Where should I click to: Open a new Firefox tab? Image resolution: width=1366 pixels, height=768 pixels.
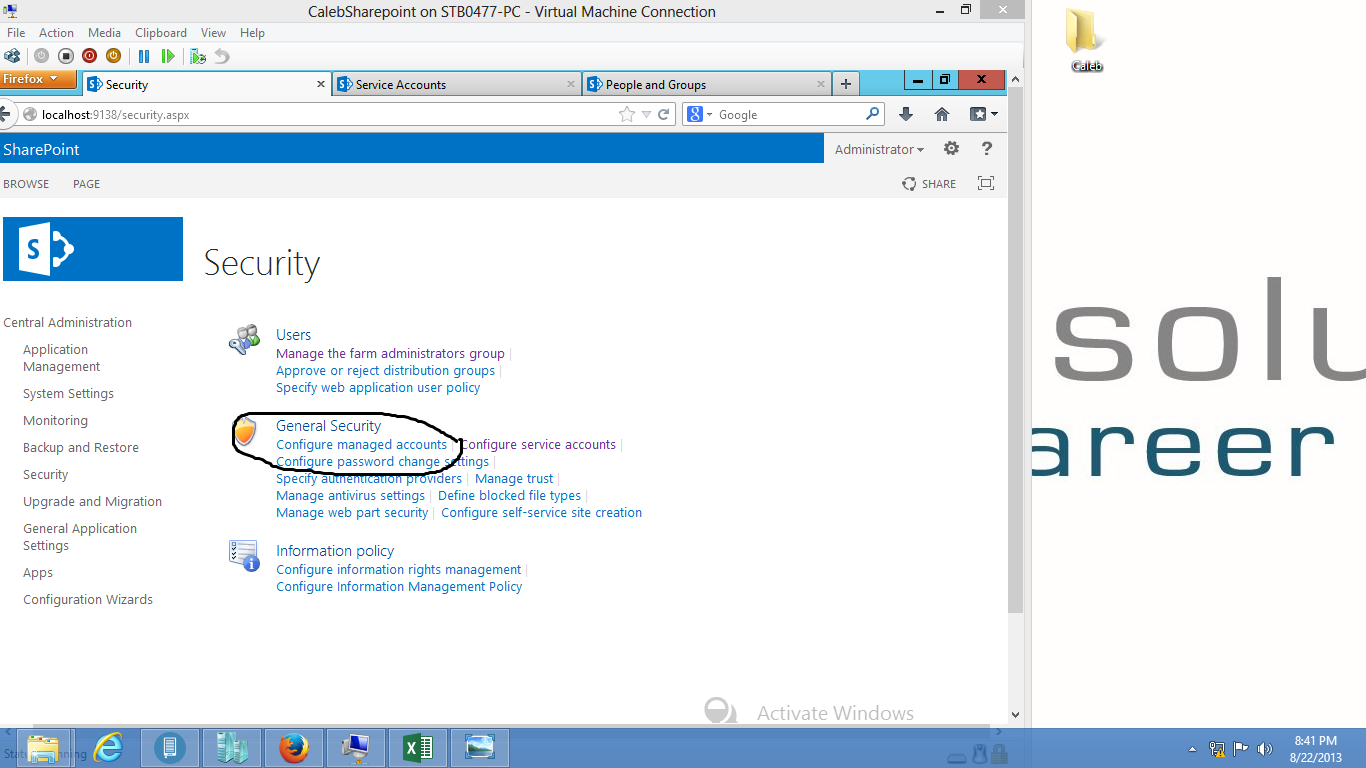coord(846,84)
